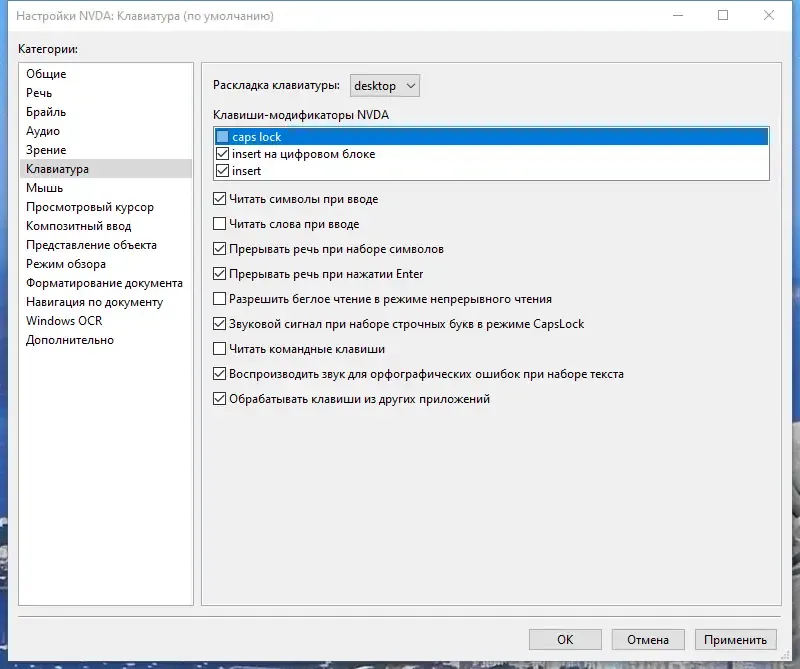Disable Читать символы при вводе
800x669 pixels.
pos(219,199)
